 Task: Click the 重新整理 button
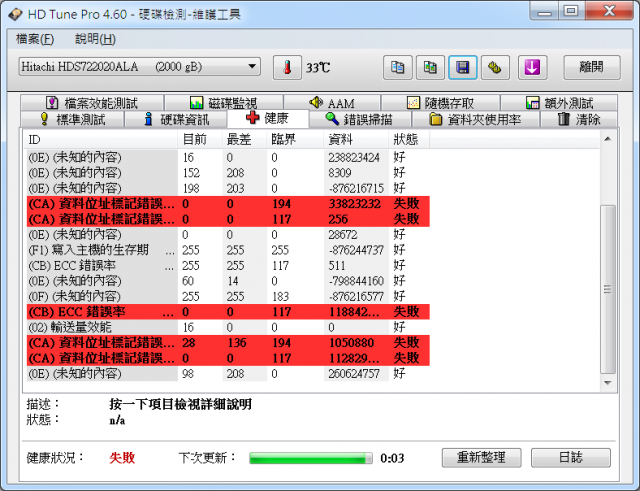[x=482, y=458]
